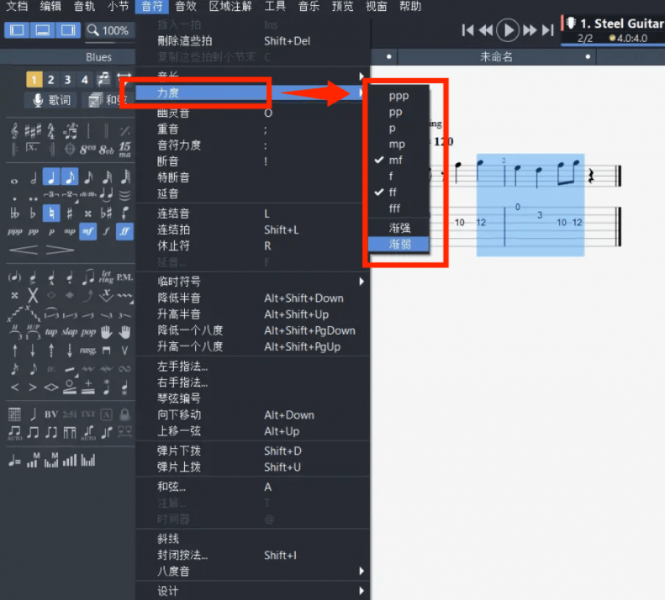Toggle the mf dynamic in the submenu
This screenshot has width=665, height=600.
click(x=396, y=160)
